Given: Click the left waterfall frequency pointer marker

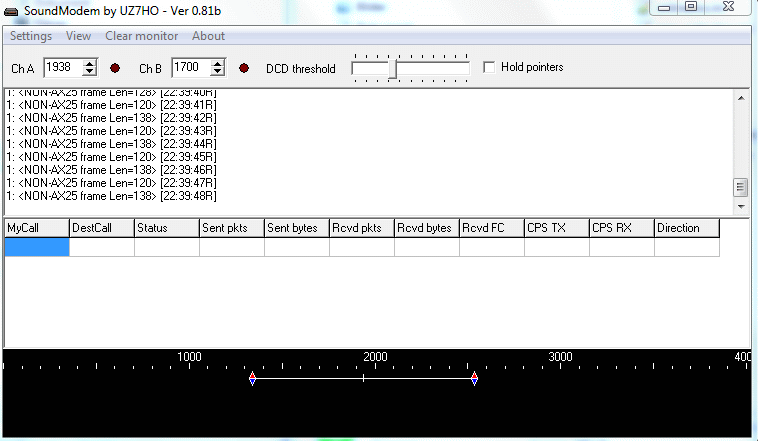Looking at the screenshot, I should (x=252, y=379).
